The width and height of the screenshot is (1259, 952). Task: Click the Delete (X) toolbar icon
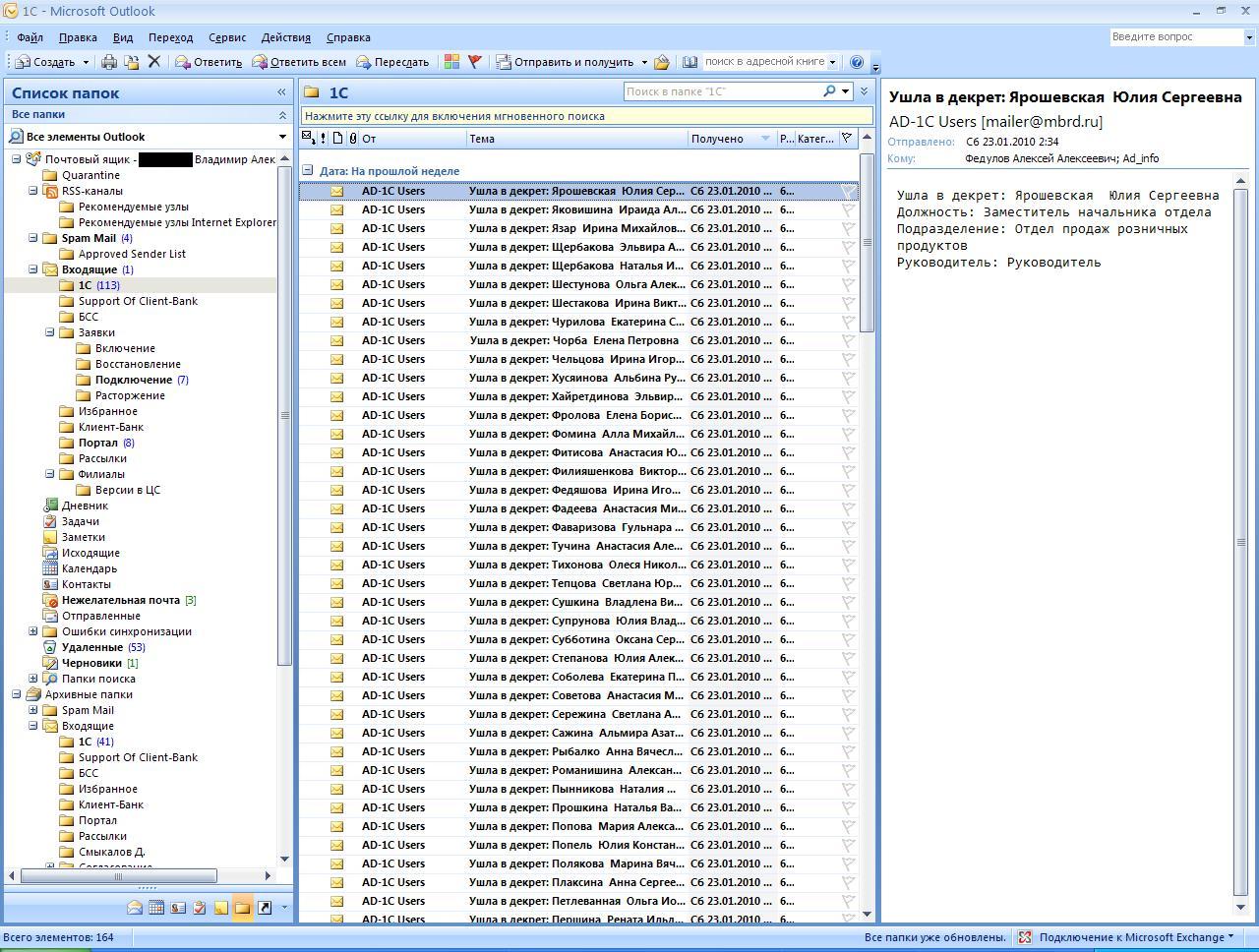point(153,62)
